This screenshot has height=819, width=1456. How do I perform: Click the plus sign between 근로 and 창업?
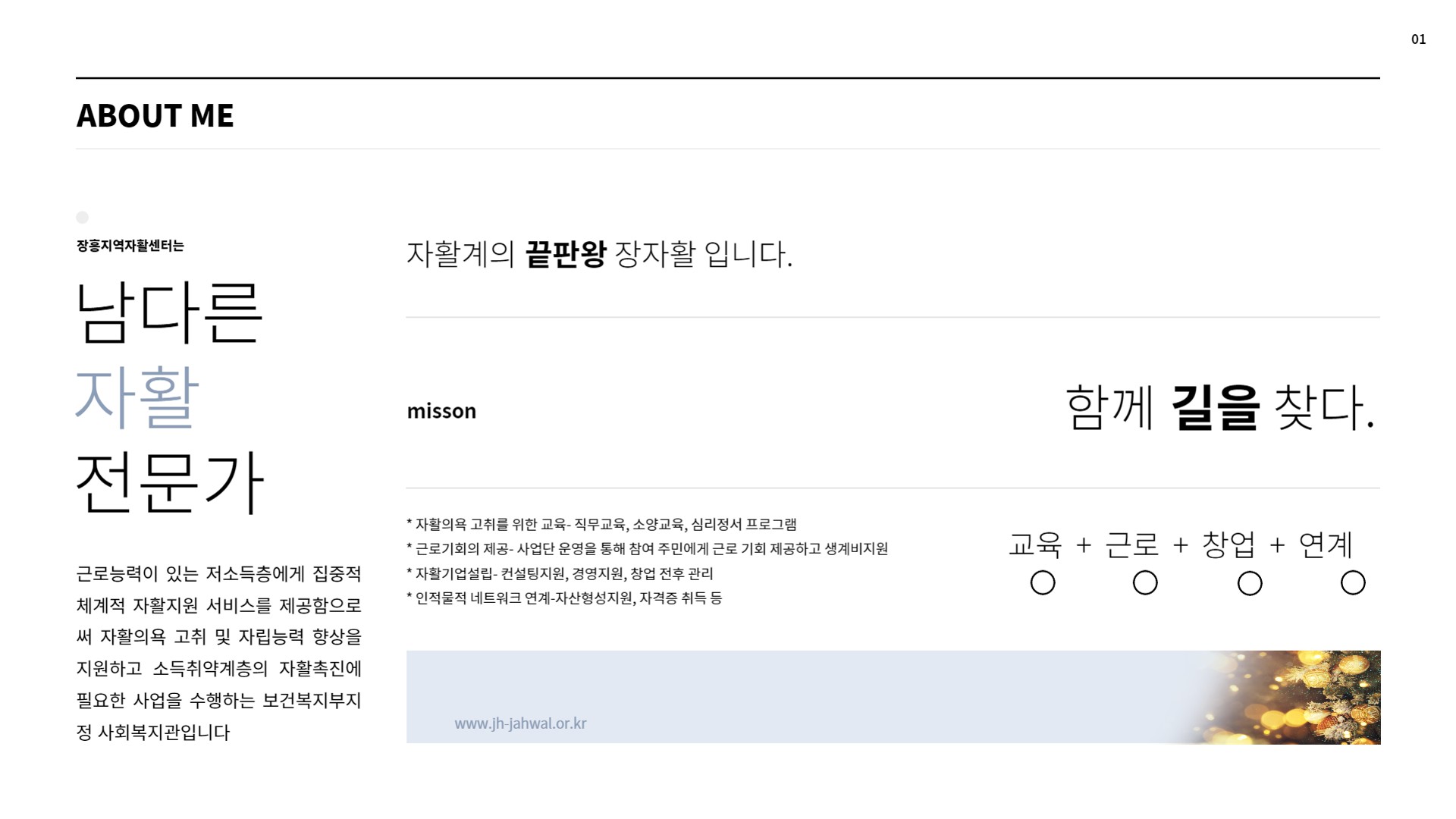[1180, 545]
